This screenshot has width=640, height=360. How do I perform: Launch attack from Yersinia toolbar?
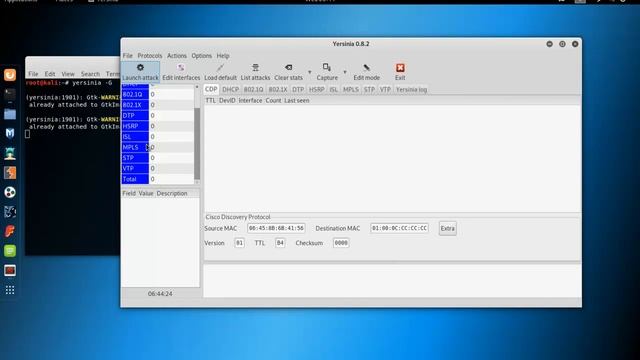click(140, 72)
